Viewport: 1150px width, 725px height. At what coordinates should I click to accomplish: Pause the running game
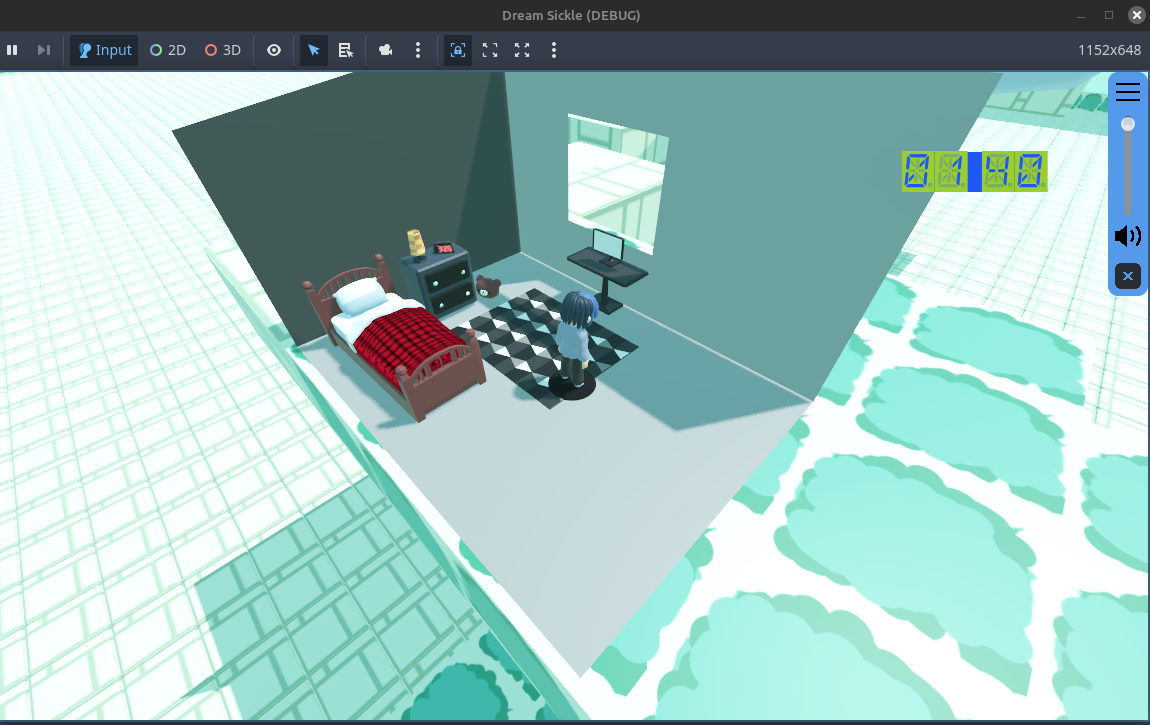(x=12, y=50)
